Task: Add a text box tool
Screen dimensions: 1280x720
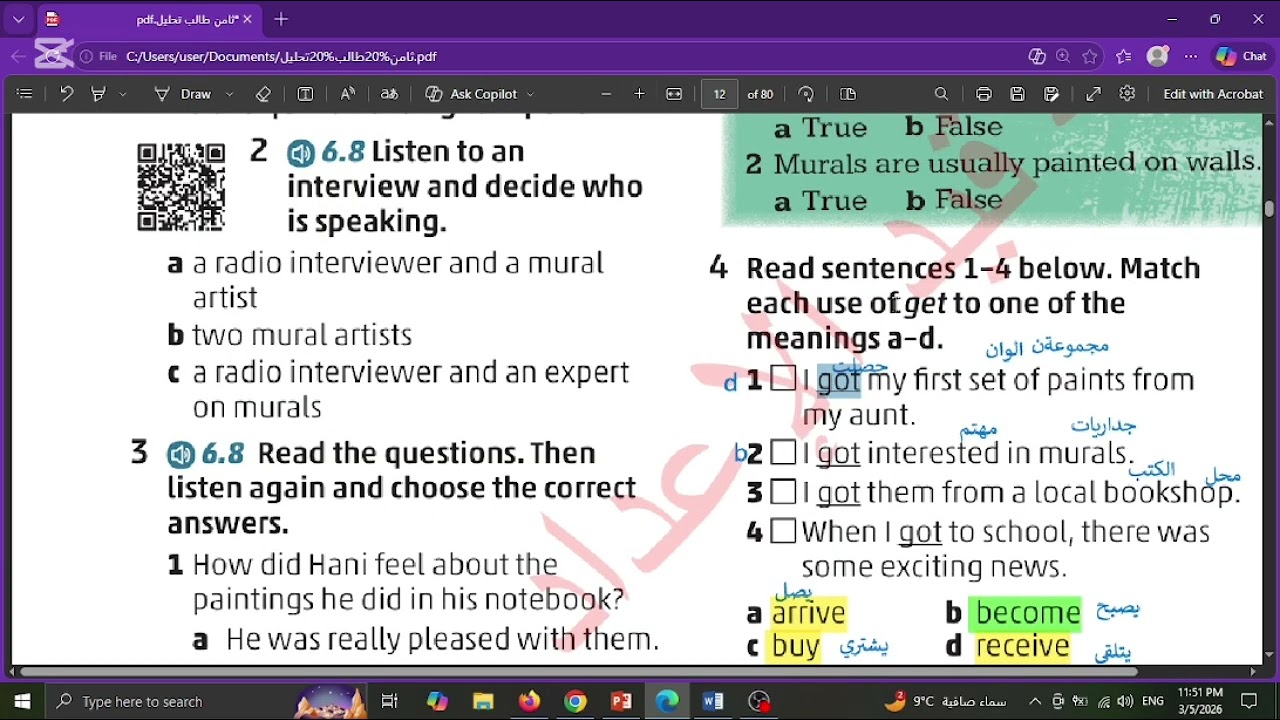Action: tap(306, 94)
